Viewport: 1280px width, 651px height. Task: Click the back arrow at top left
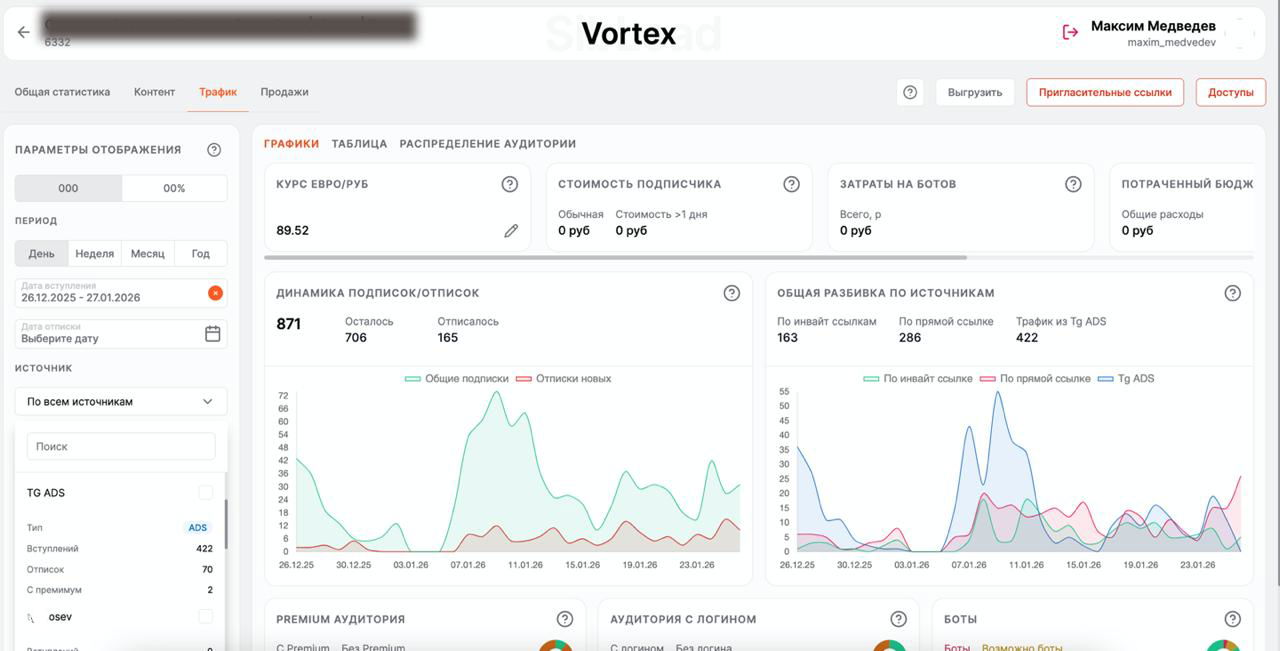coord(22,31)
